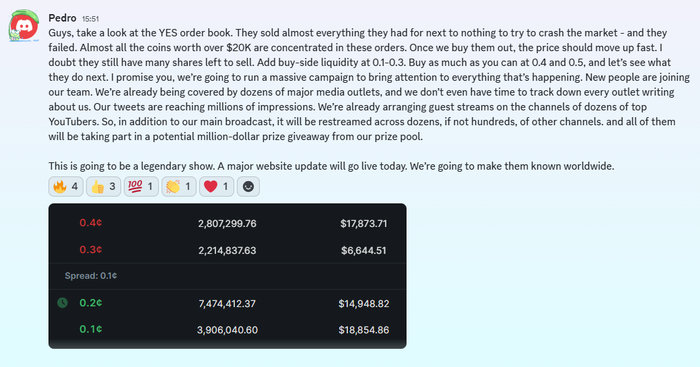Click the 15:51 message timestamp

click(90, 19)
